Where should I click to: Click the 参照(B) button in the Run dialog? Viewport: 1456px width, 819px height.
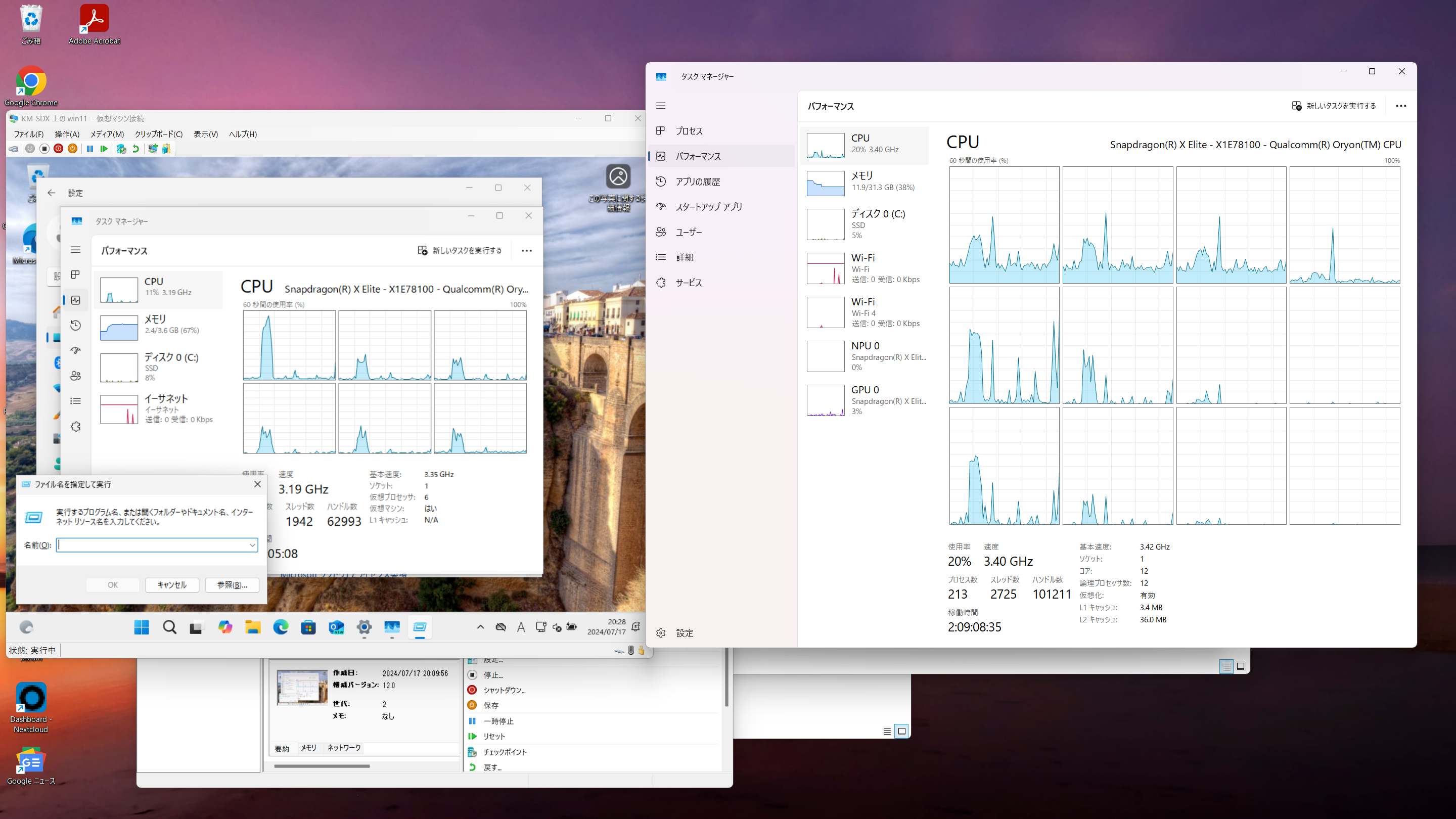(233, 585)
